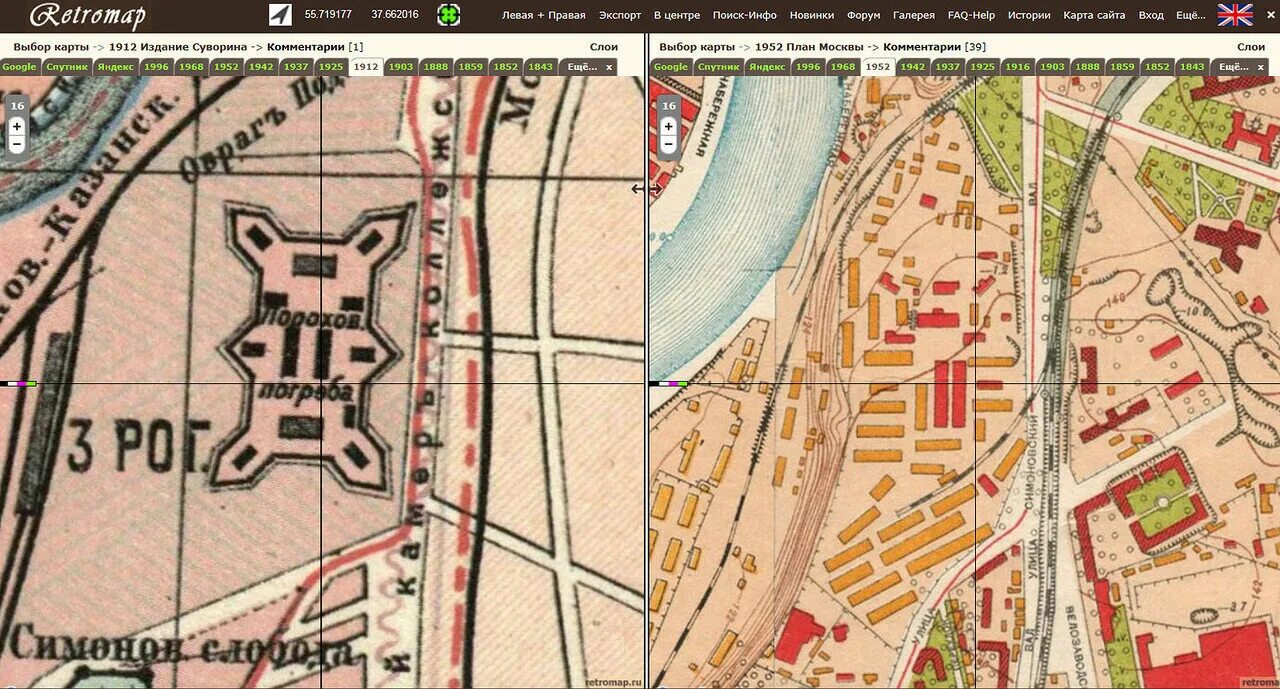This screenshot has height=689, width=1280.
Task: Click the geolocation arrow icon
Action: tap(281, 15)
